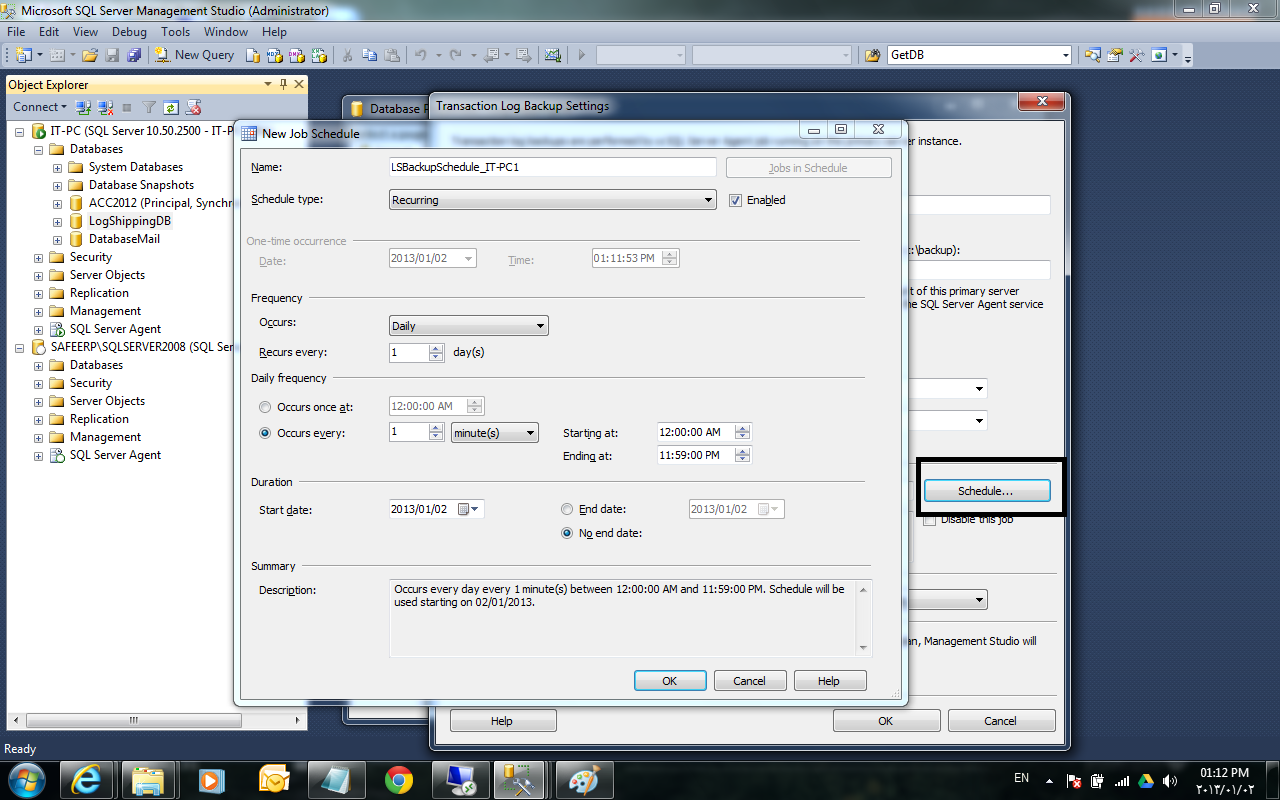This screenshot has height=800, width=1280.
Task: Open the File menu
Action: 16,32
